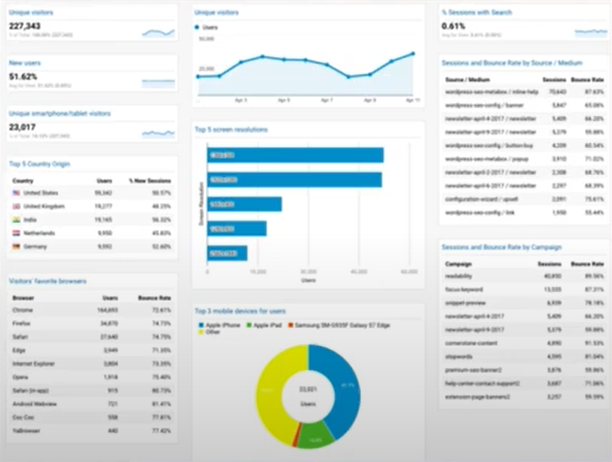Screen dimensions: 612x462
Task: Open Sessions and Bounce Rate by Source / Medium title
Action: pyautogui.click(x=512, y=63)
